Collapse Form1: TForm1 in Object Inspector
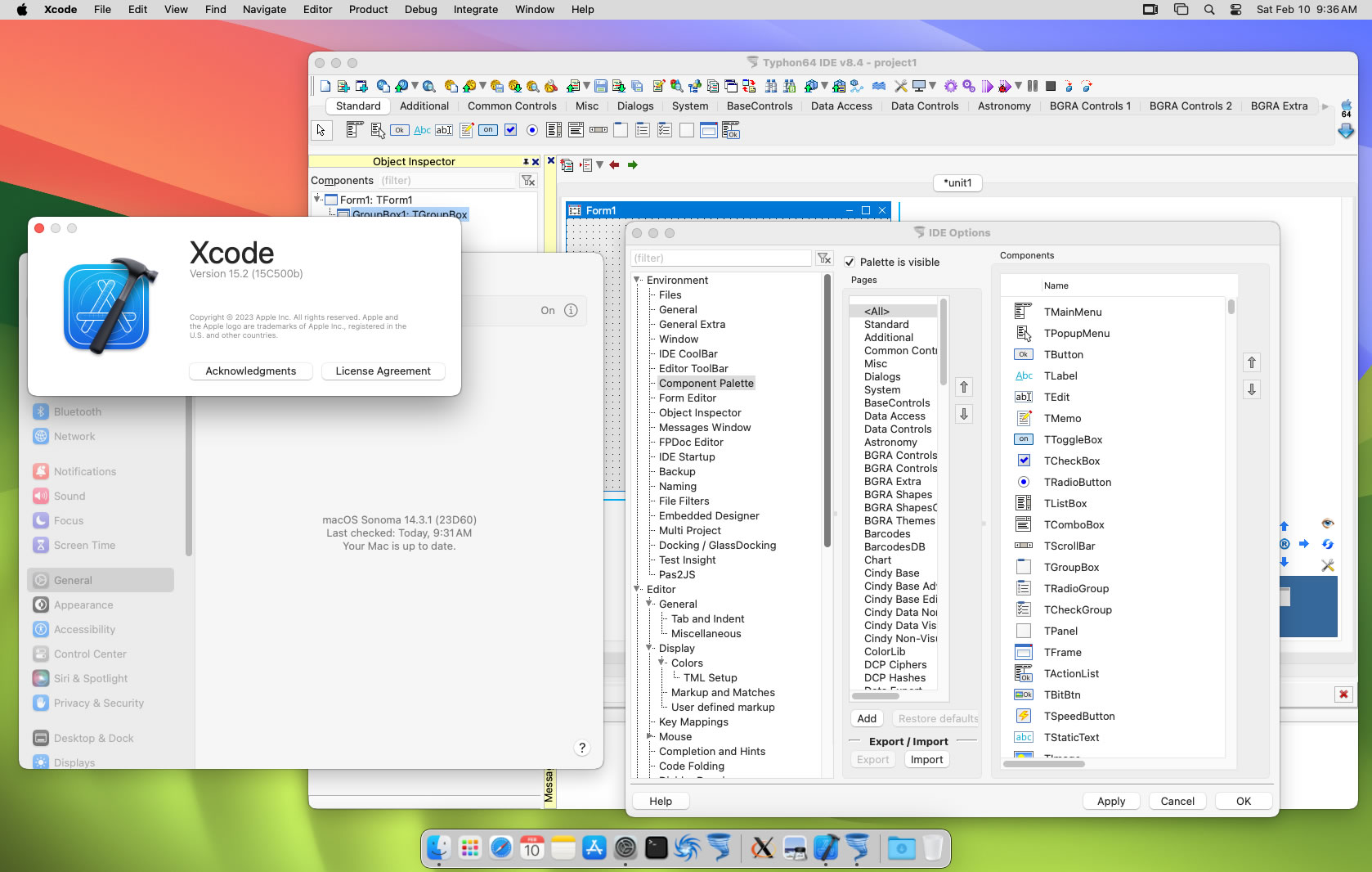The height and width of the screenshot is (872, 1372). pos(317,199)
